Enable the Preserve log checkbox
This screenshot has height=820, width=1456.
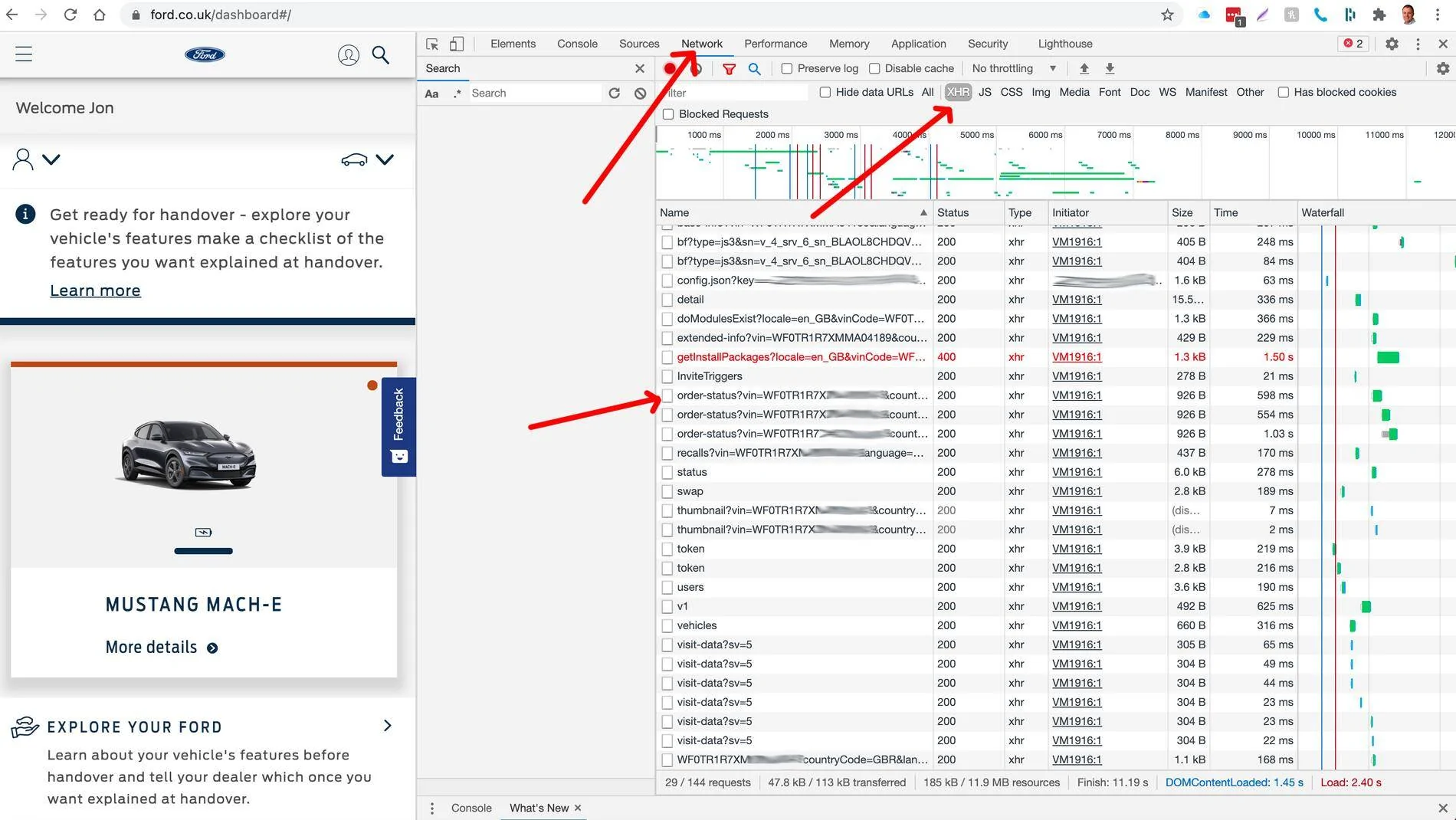[786, 68]
